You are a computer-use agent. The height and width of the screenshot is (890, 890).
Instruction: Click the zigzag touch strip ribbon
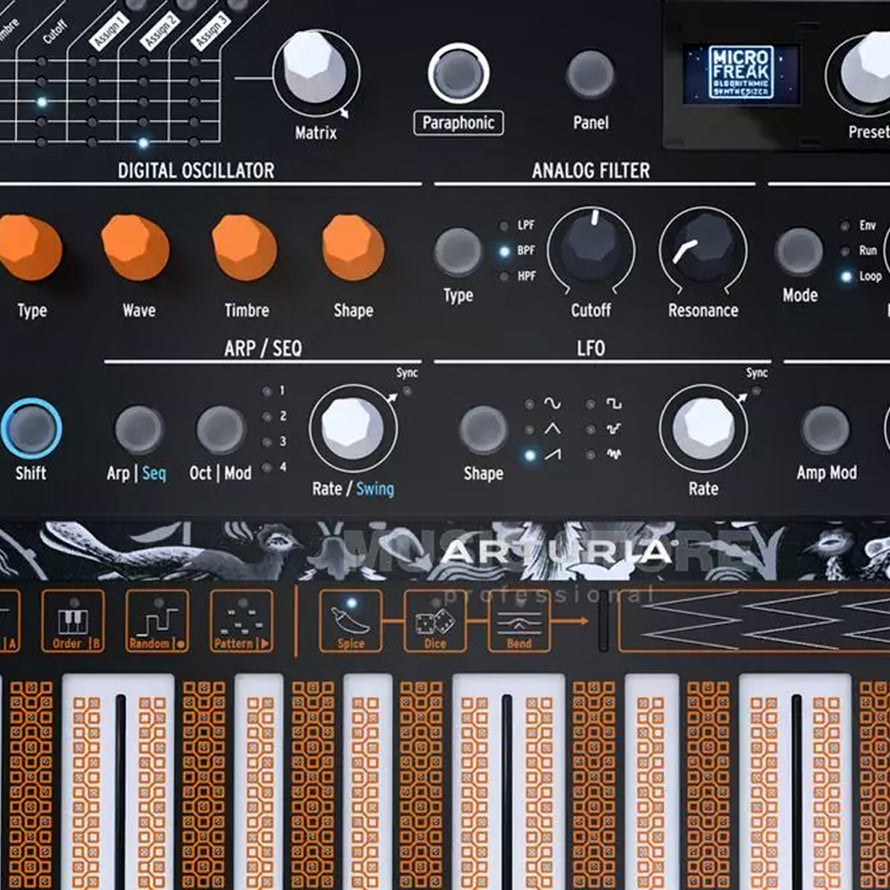[x=754, y=620]
